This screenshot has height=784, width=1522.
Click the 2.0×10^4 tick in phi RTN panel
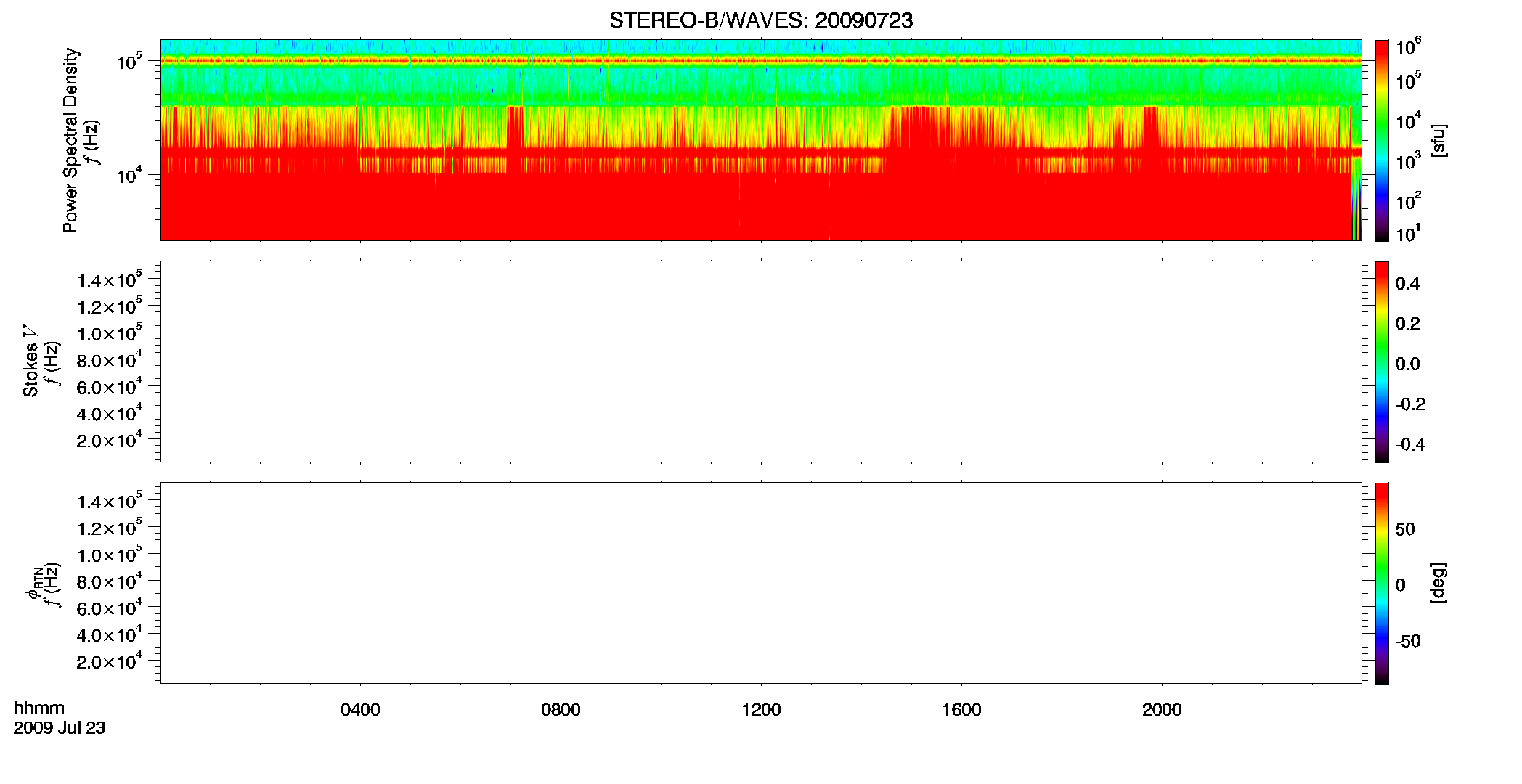(x=110, y=660)
